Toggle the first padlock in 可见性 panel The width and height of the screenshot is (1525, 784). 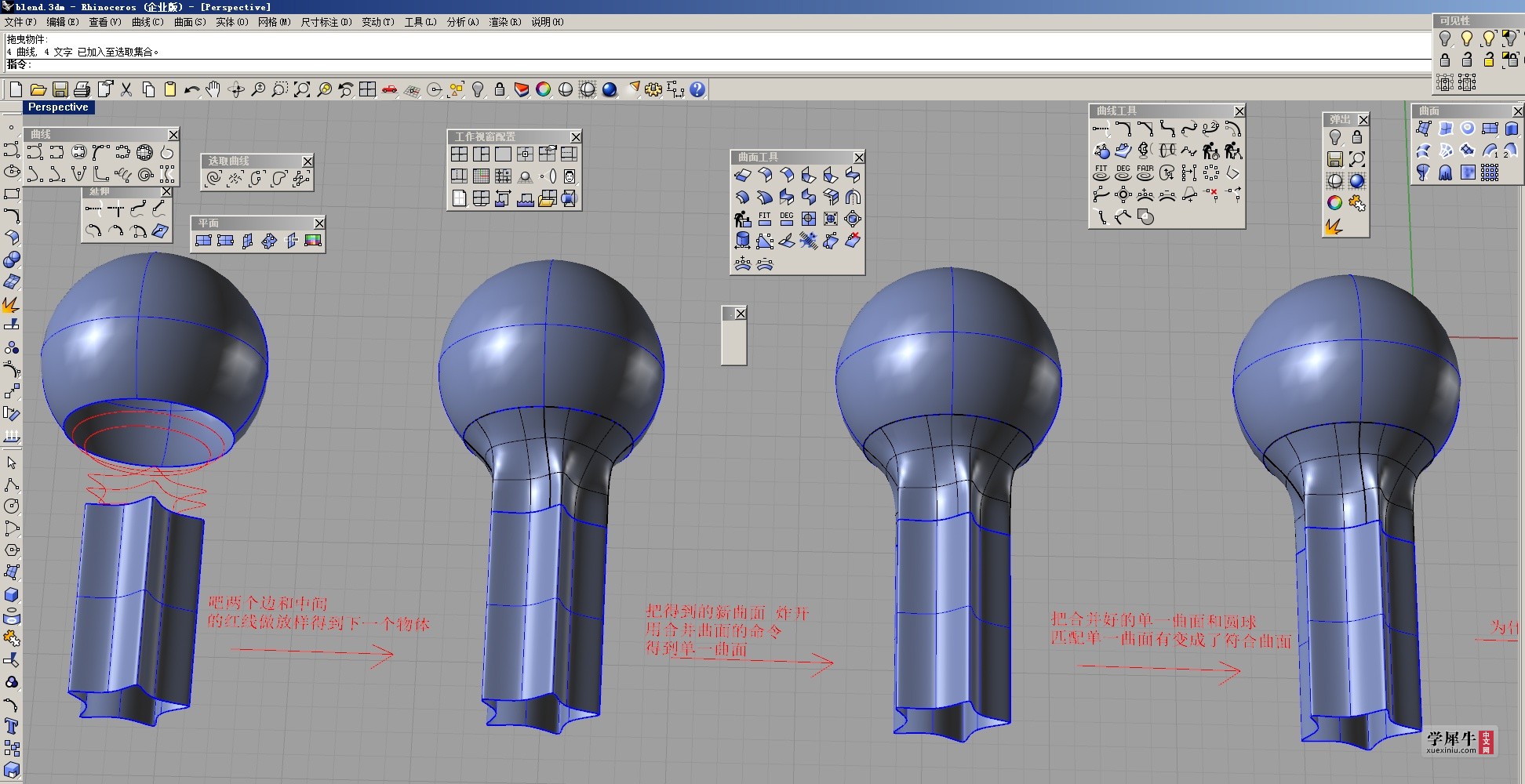1445,60
